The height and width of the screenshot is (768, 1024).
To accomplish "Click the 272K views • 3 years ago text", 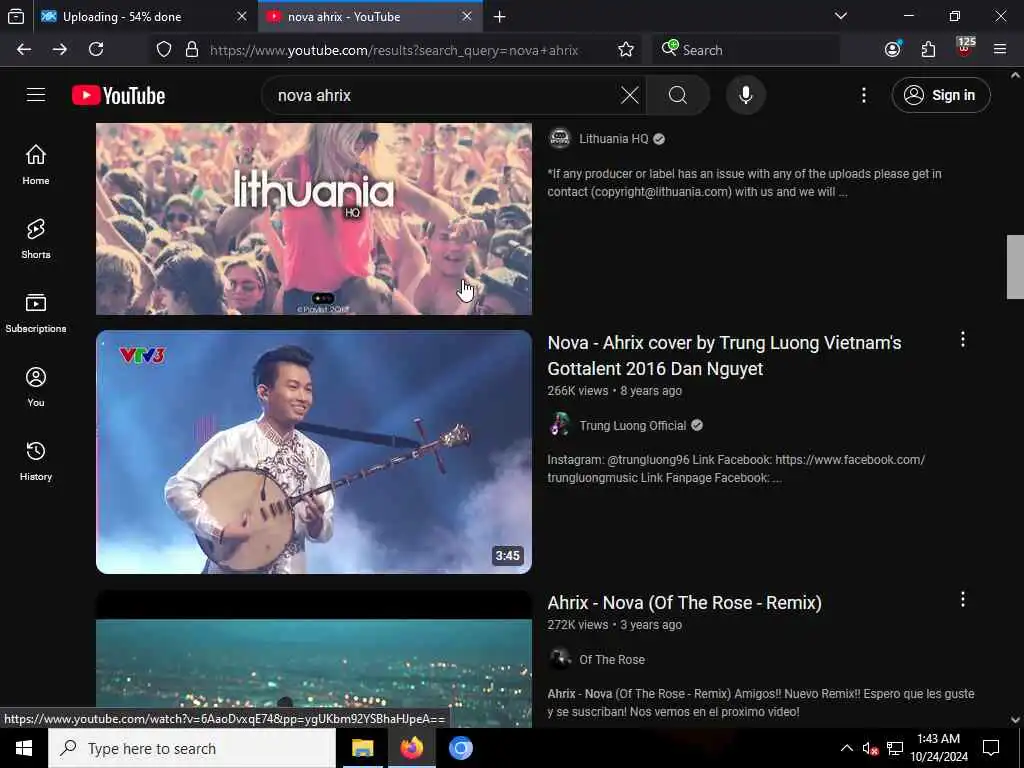I will (615, 625).
